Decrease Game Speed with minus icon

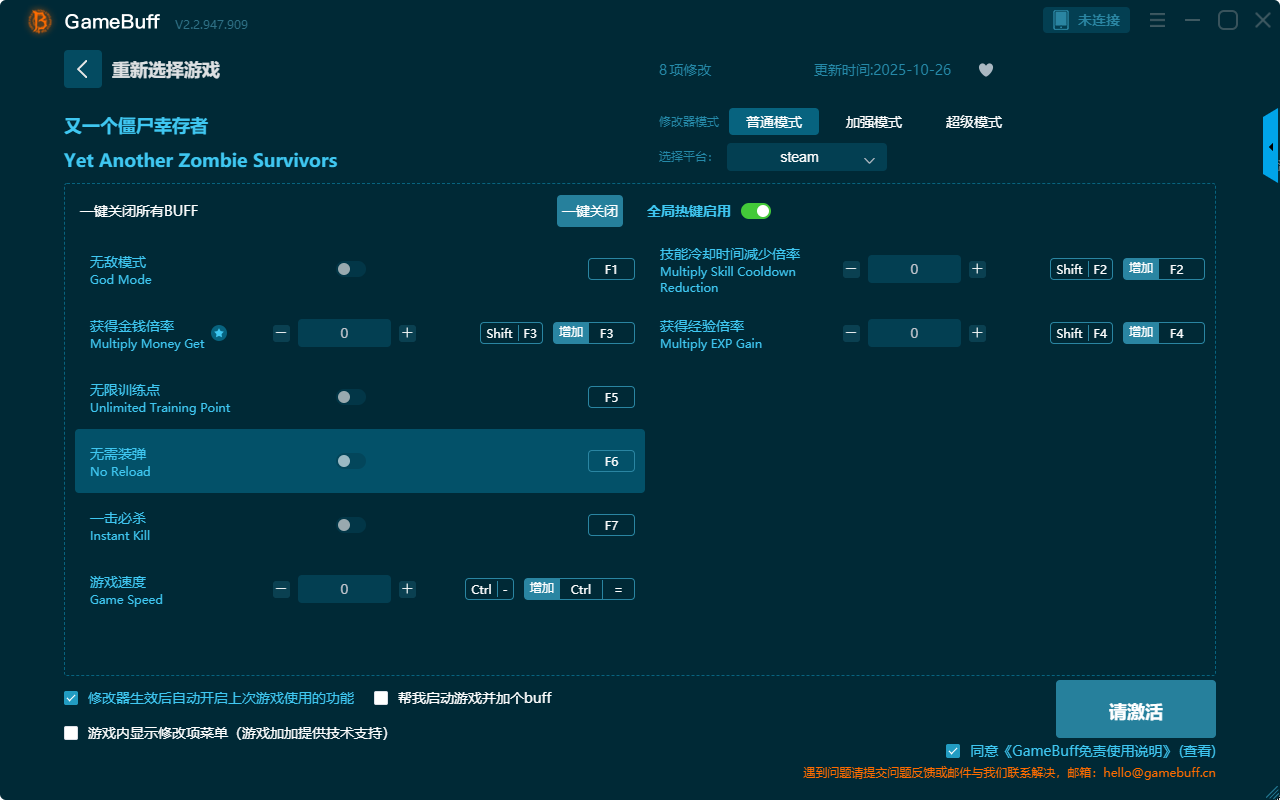tap(281, 589)
